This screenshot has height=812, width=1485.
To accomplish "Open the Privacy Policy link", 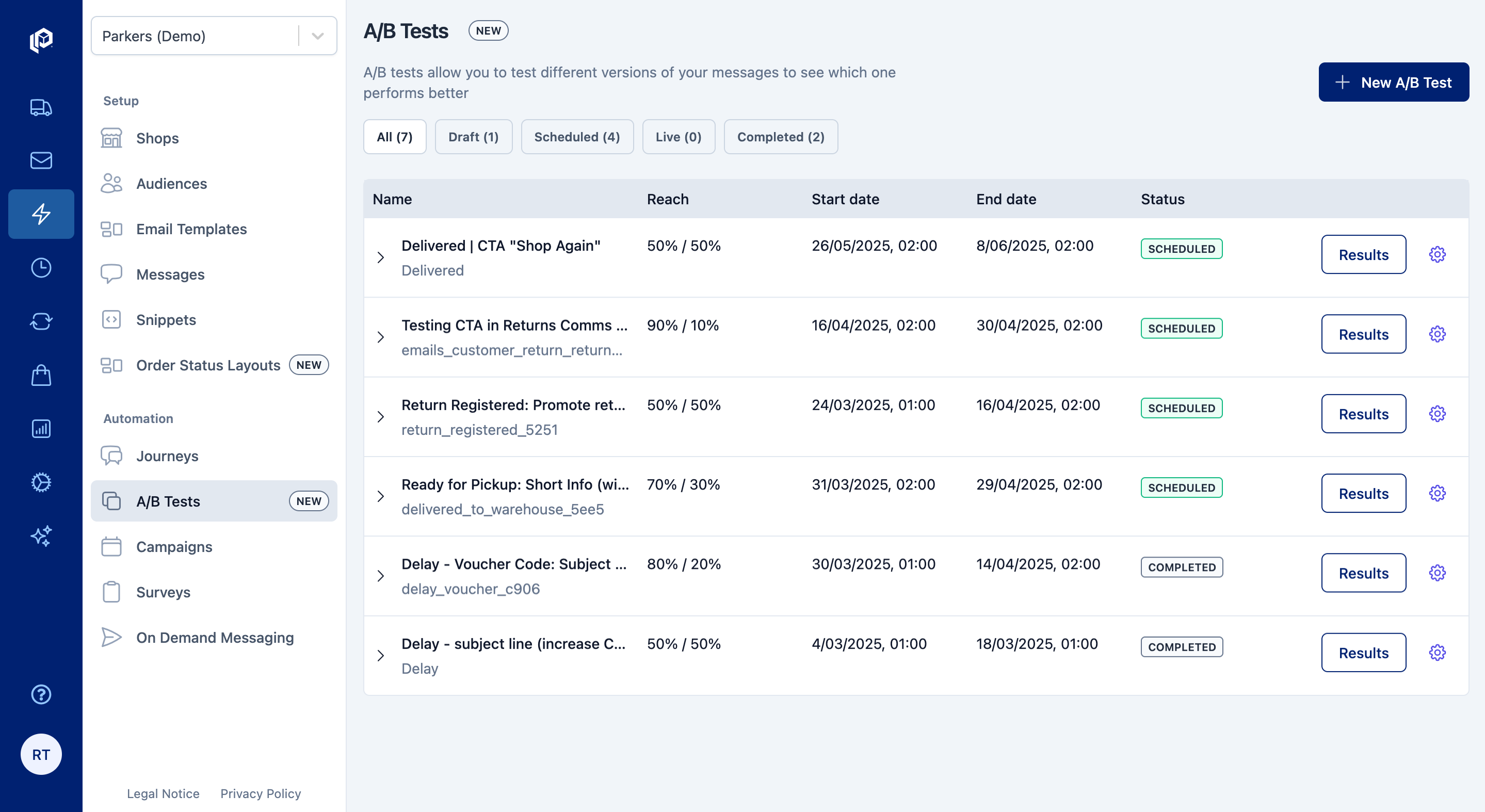I will click(x=261, y=793).
